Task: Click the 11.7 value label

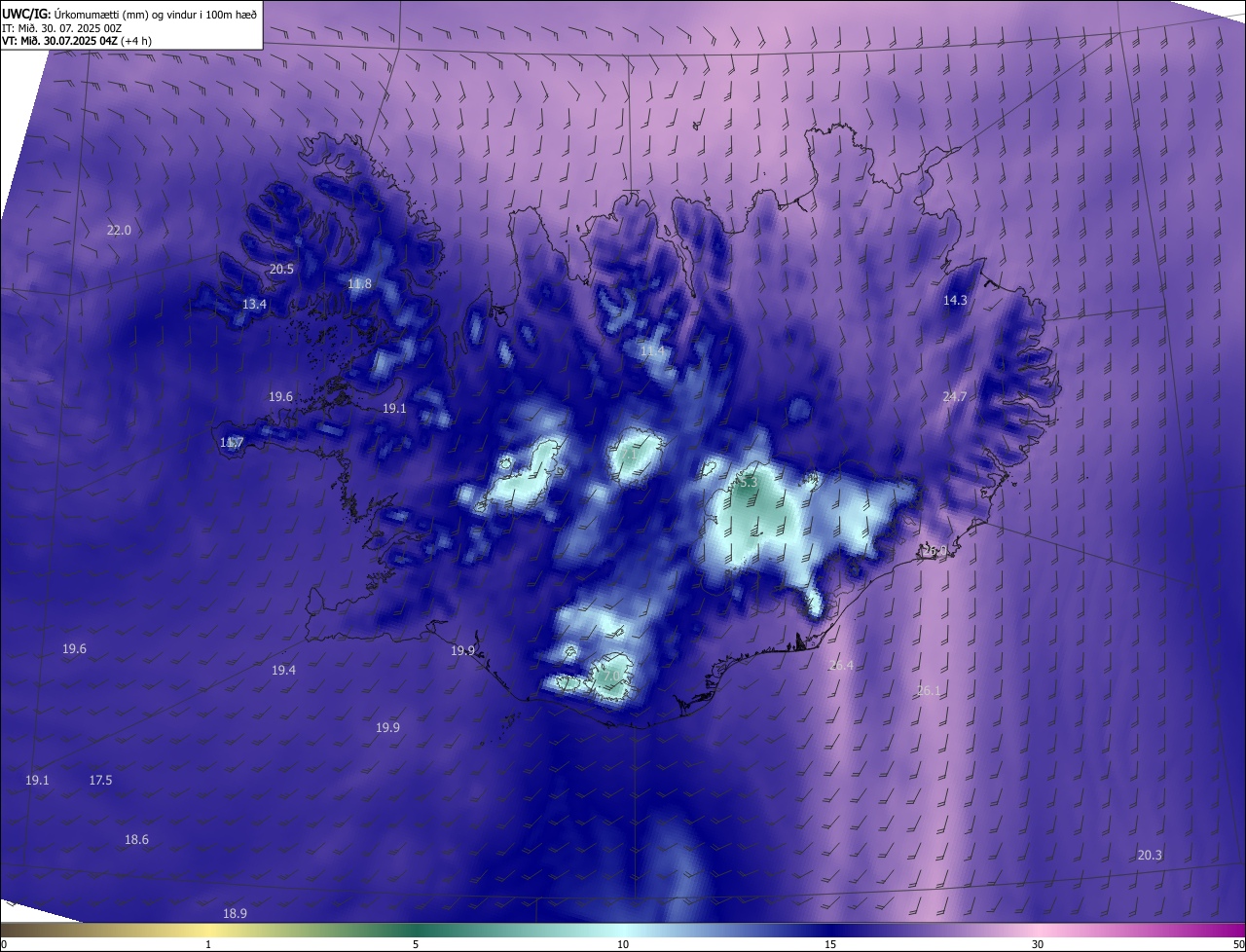Action: coord(231,443)
